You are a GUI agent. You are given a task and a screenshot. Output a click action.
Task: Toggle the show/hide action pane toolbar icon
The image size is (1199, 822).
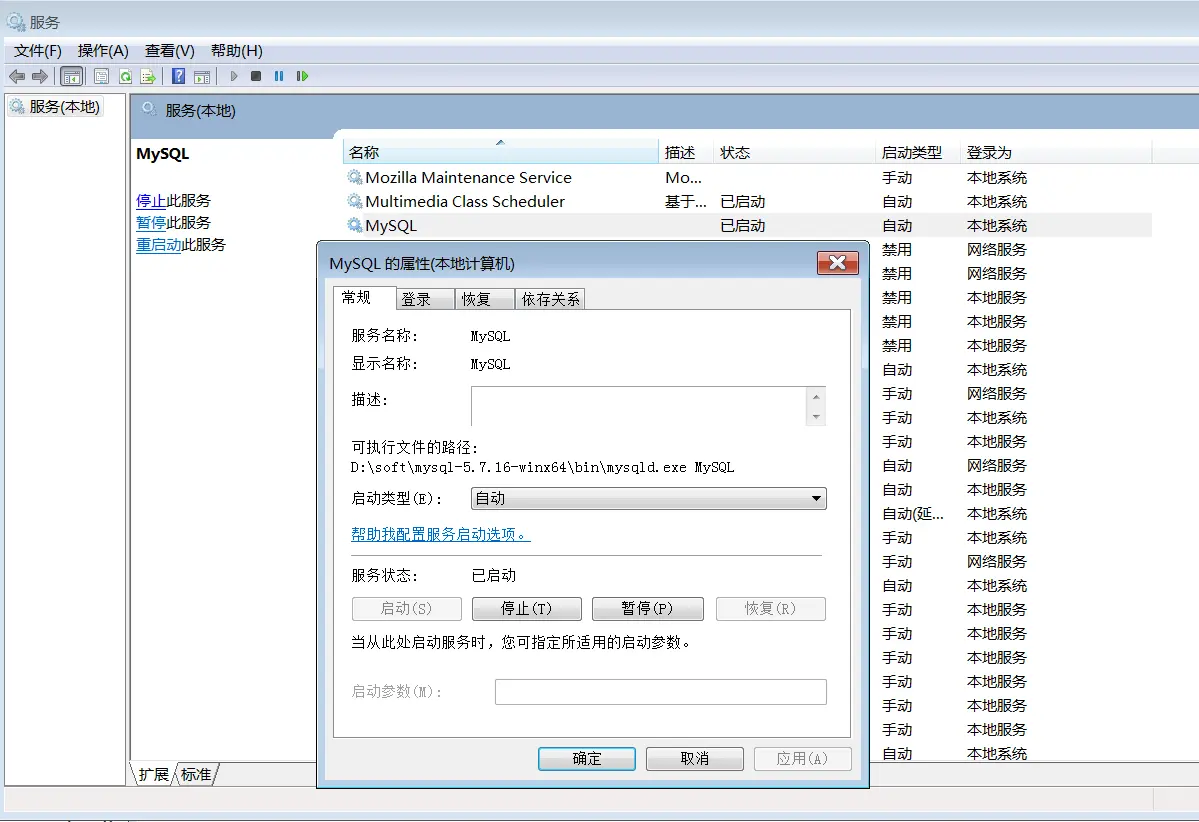(202, 76)
